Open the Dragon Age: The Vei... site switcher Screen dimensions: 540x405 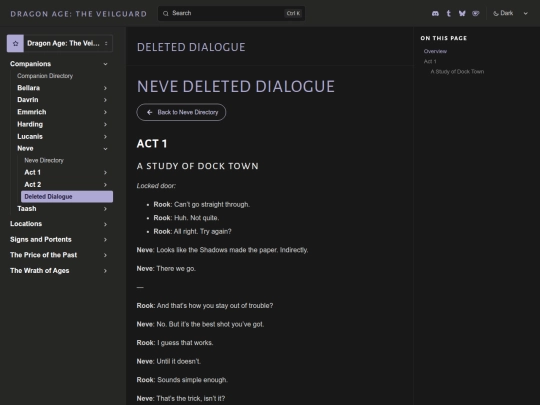pos(60,43)
